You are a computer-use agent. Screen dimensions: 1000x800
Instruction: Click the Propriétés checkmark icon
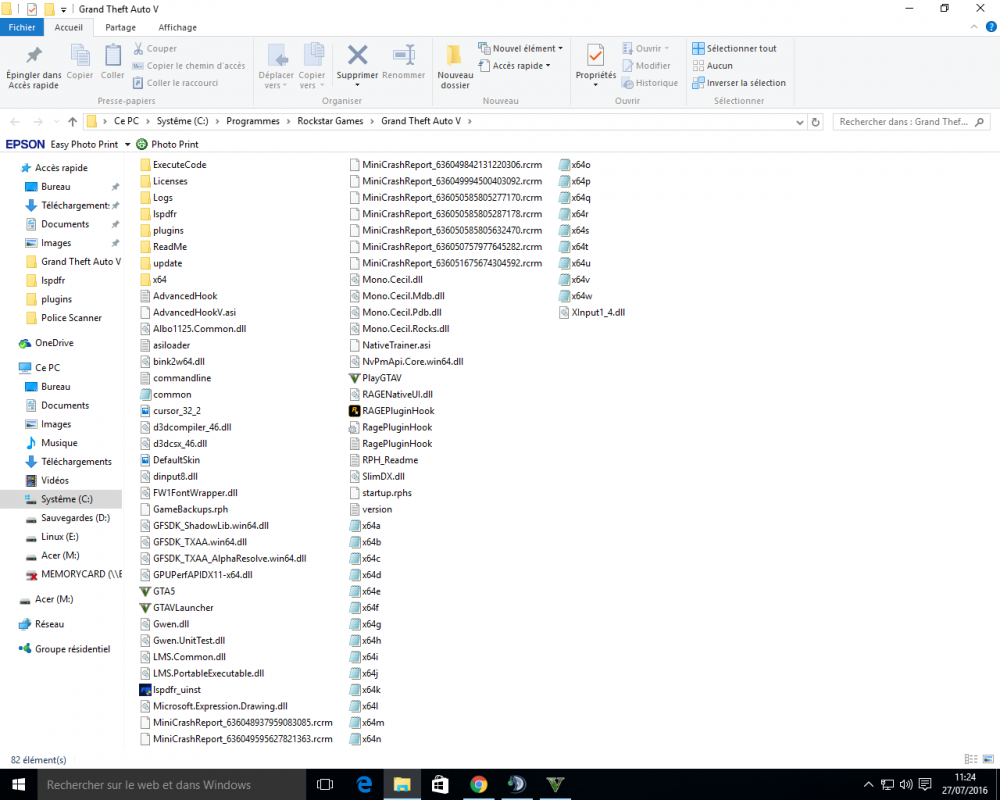(x=595, y=55)
